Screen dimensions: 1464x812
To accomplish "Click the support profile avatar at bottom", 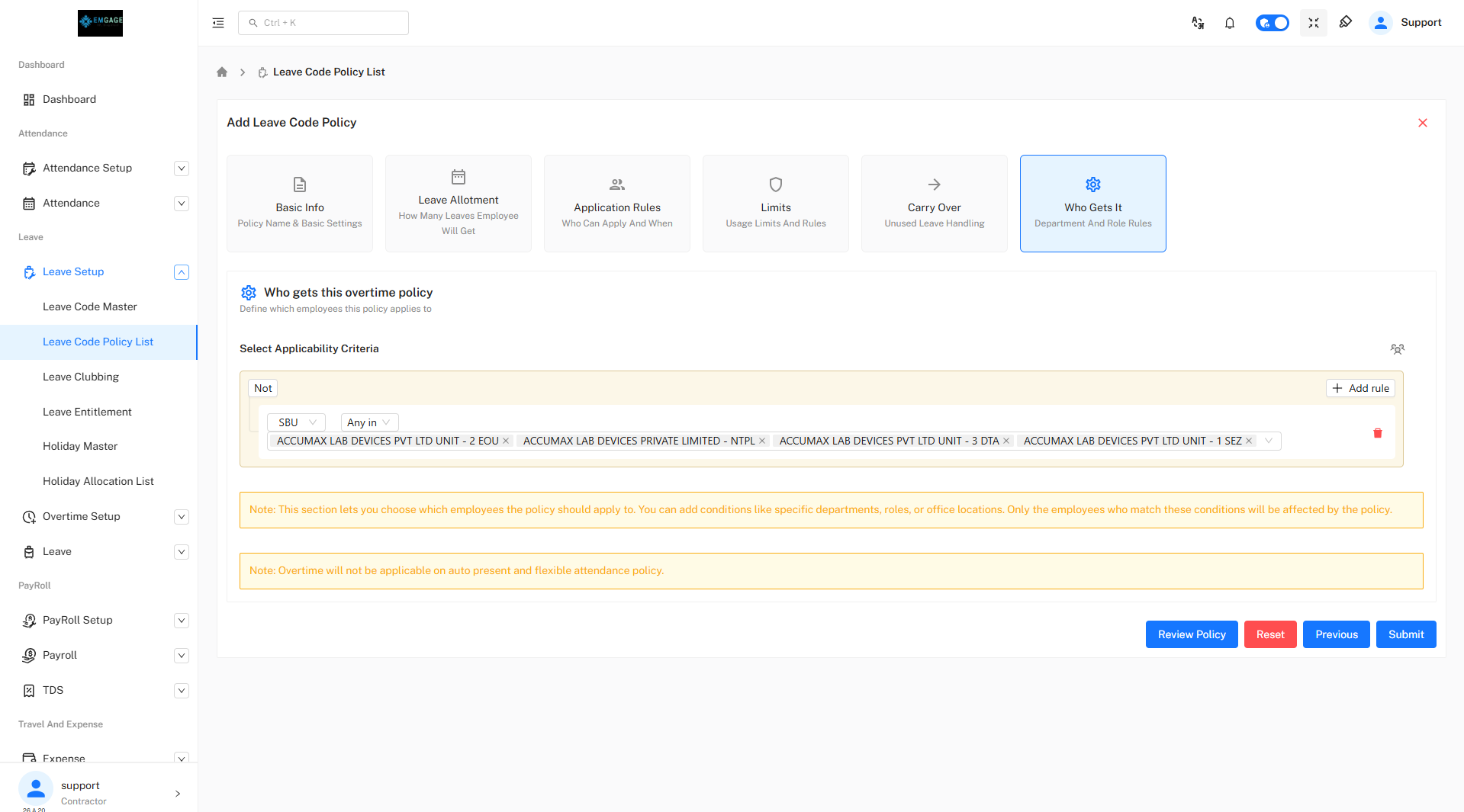I will coord(36,789).
